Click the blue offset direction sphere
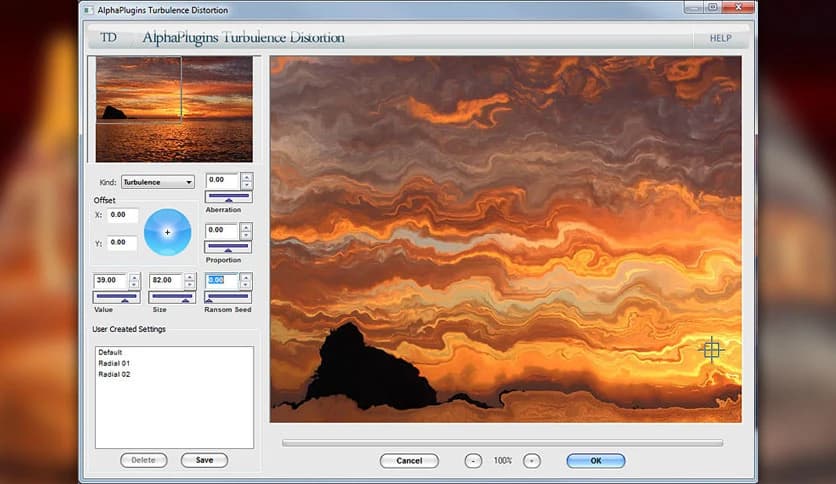836x484 pixels. (167, 232)
